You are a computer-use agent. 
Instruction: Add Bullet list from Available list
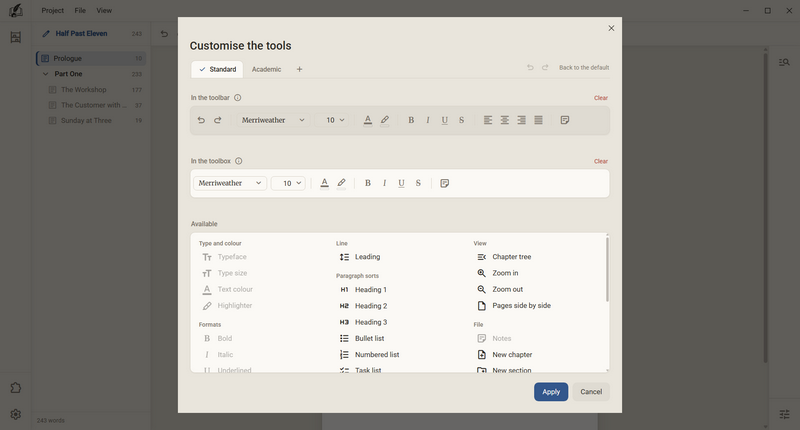pyautogui.click(x=362, y=339)
